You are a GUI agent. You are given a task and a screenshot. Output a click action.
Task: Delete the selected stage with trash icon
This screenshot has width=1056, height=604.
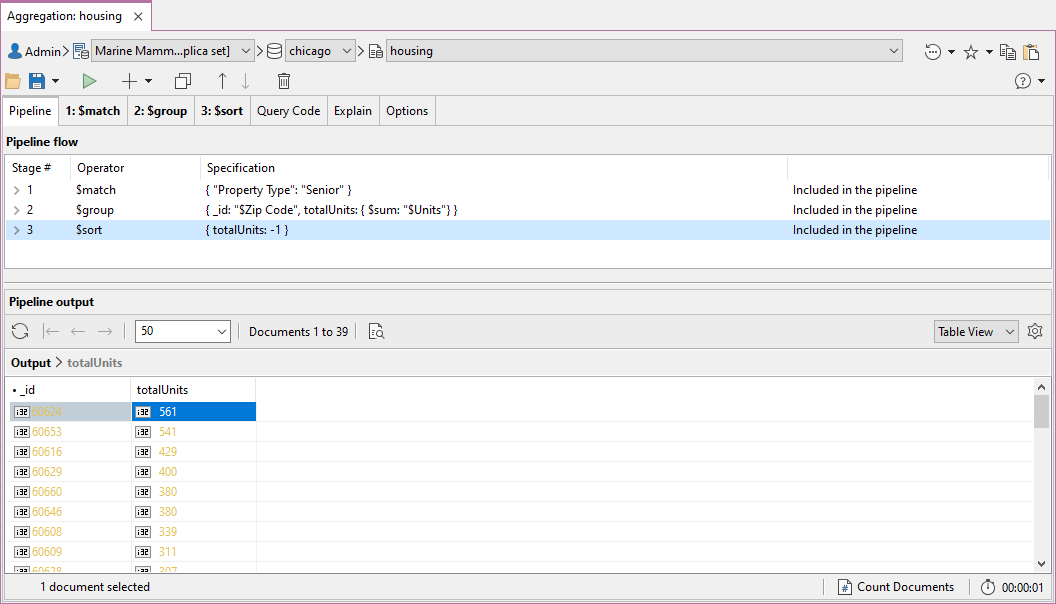click(x=284, y=81)
